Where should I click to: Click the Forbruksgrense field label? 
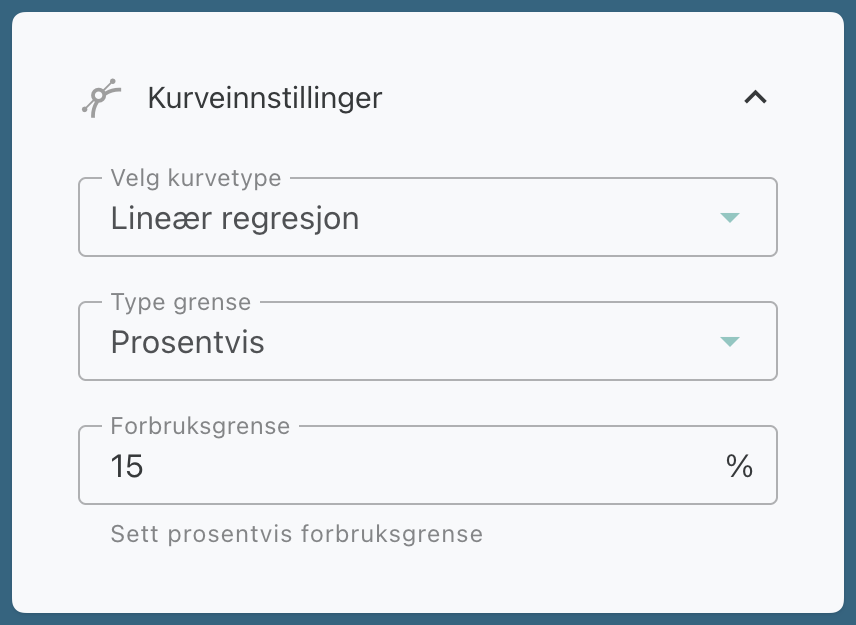point(200,426)
